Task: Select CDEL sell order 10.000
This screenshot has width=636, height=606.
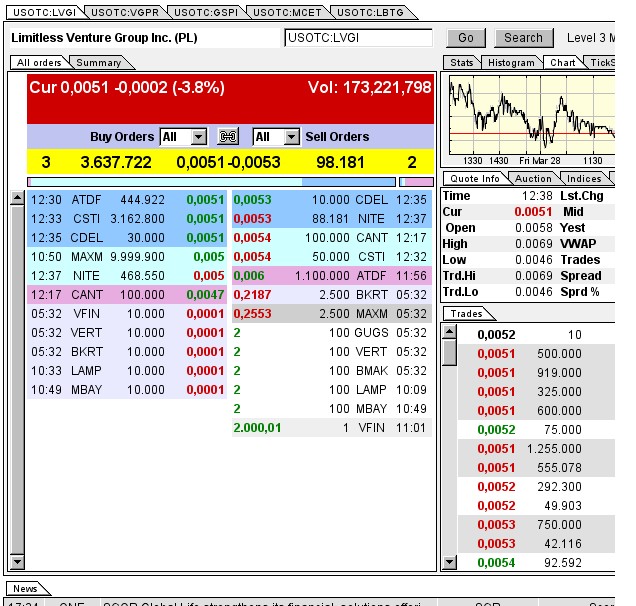Action: tap(332, 200)
